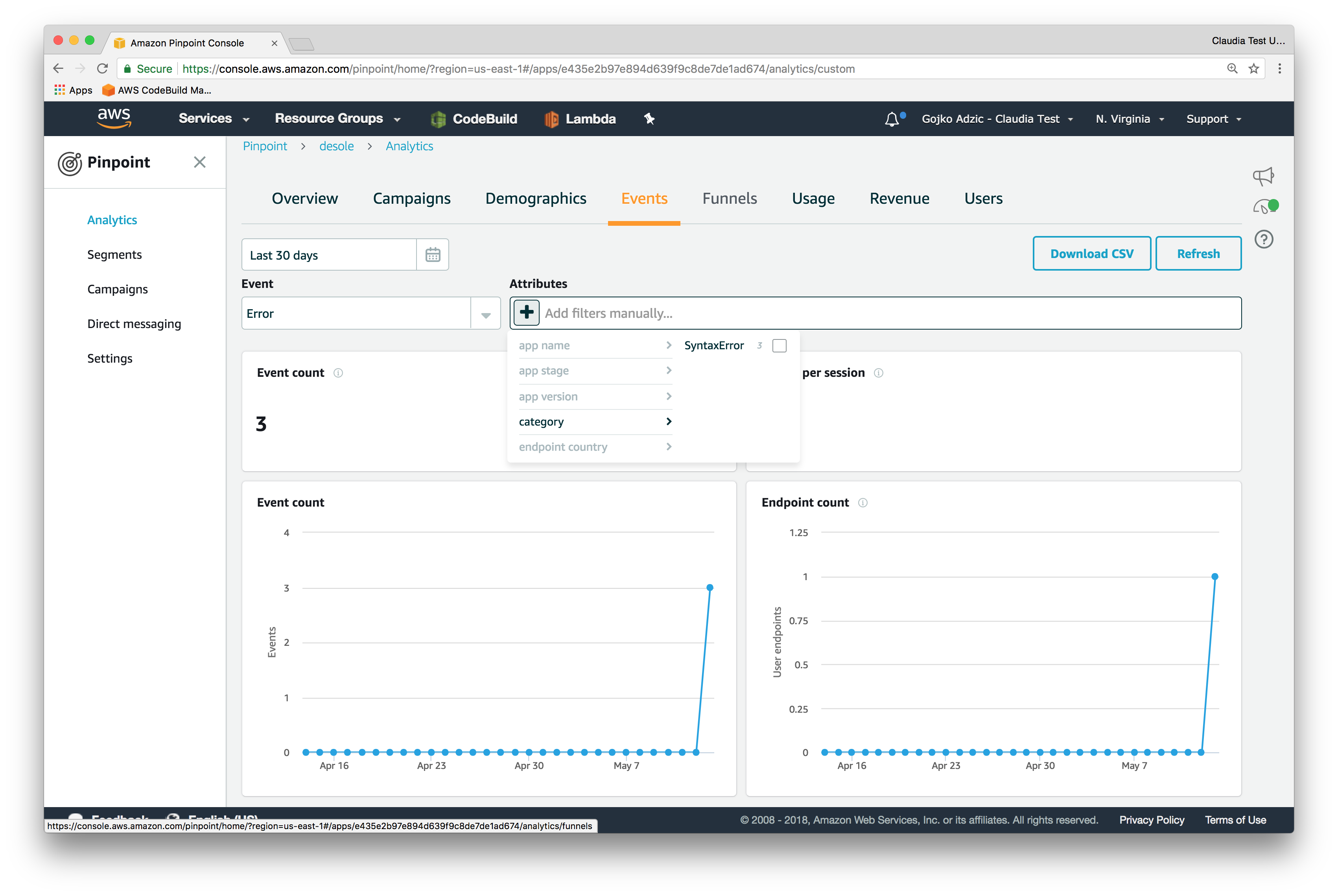This screenshot has height=896, width=1338.
Task: Expand the category attribute
Action: coord(595,422)
